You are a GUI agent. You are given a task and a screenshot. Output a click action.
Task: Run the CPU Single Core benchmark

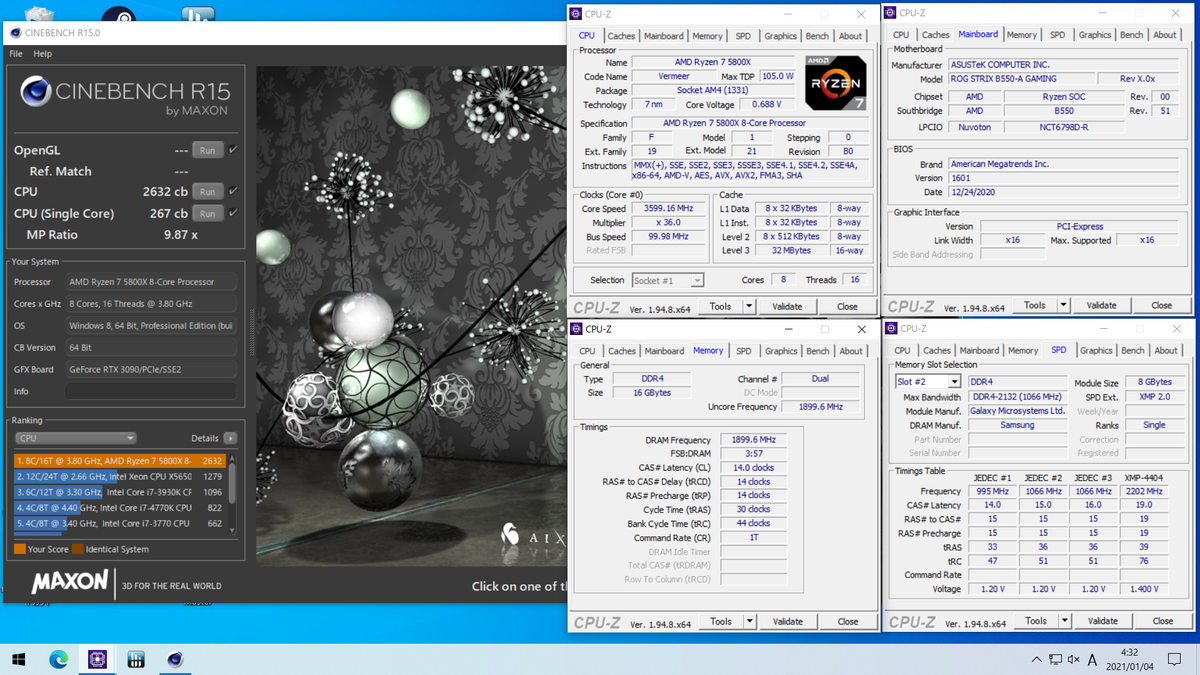click(x=207, y=213)
